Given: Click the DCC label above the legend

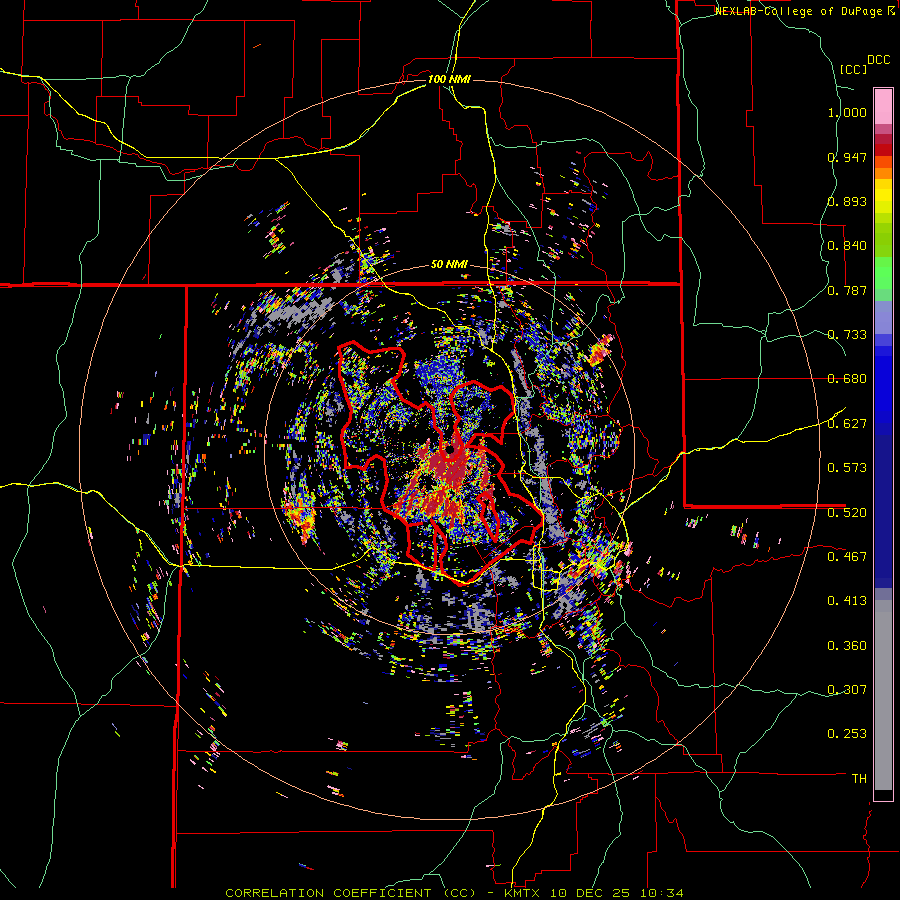Looking at the screenshot, I should tap(878, 60).
